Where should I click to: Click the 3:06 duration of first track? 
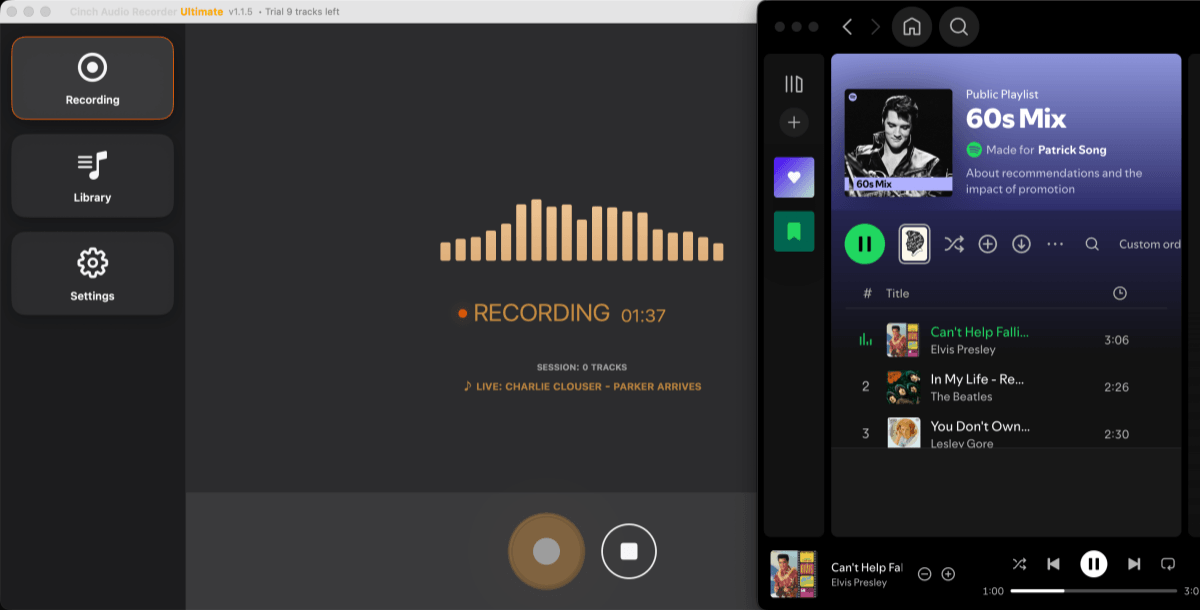tap(1116, 340)
